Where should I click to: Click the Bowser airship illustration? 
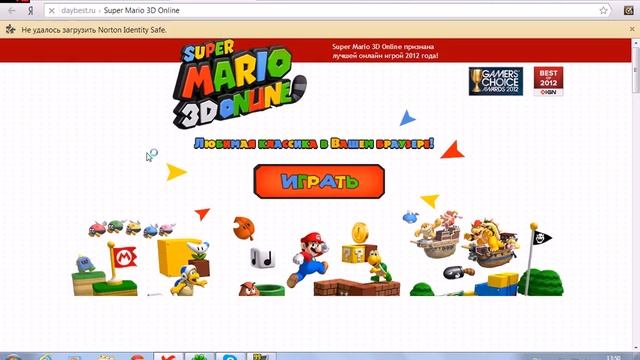[x=491, y=243]
